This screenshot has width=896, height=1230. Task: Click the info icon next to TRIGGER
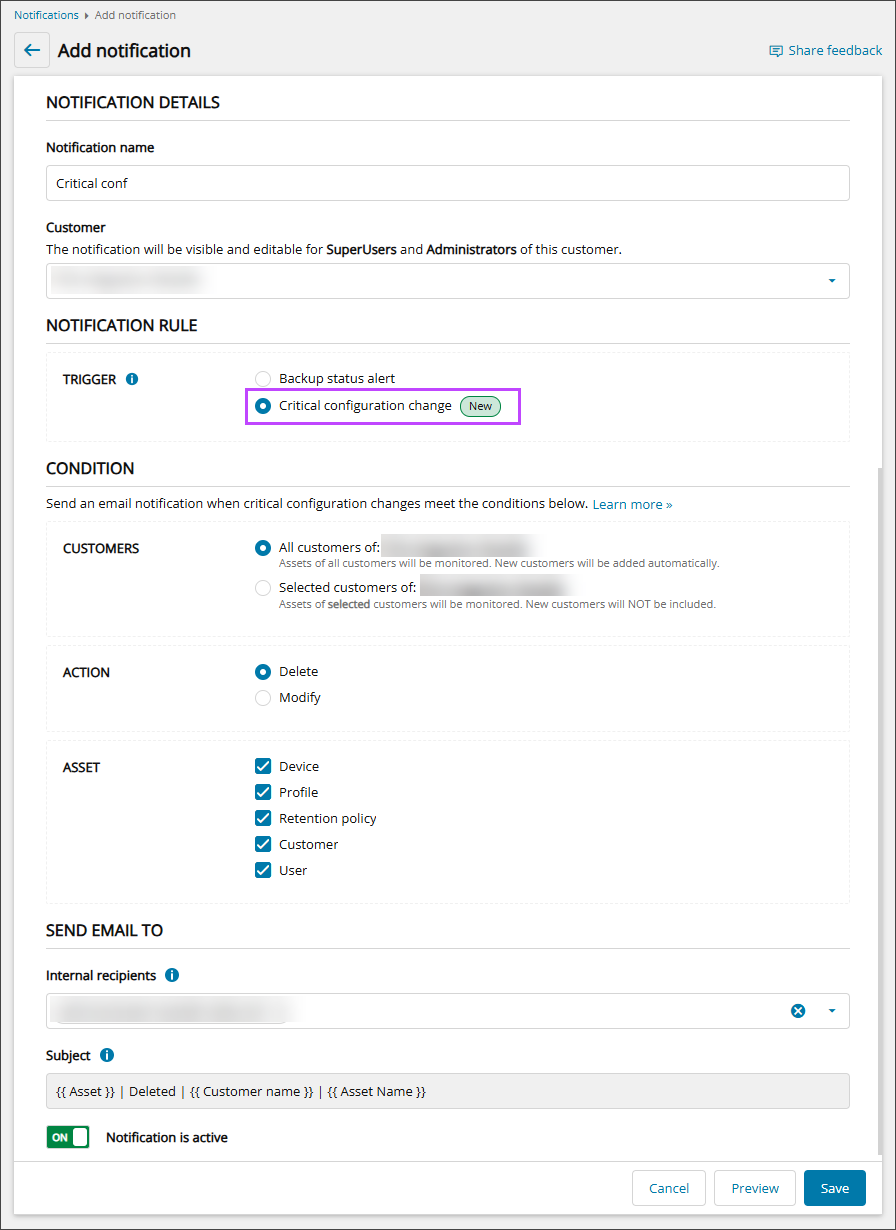pyautogui.click(x=132, y=379)
